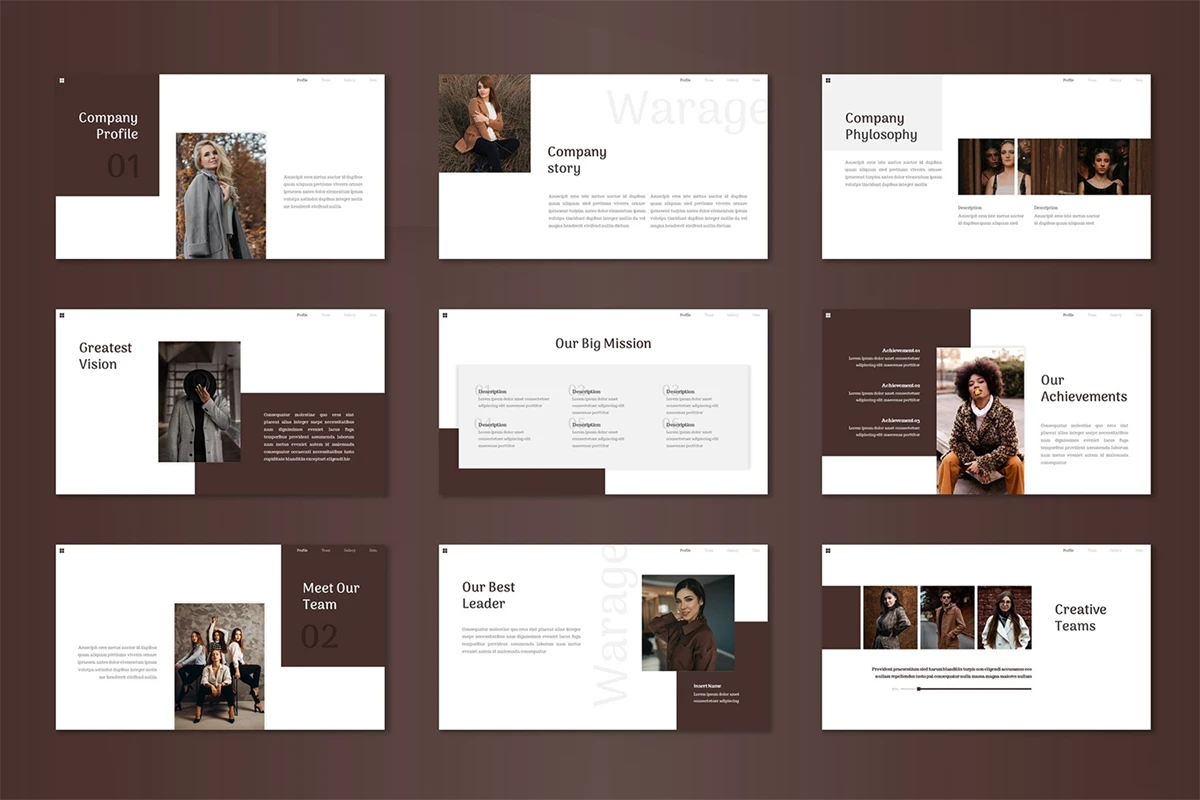Select Profile tab on Company Profile slide

[x=302, y=80]
